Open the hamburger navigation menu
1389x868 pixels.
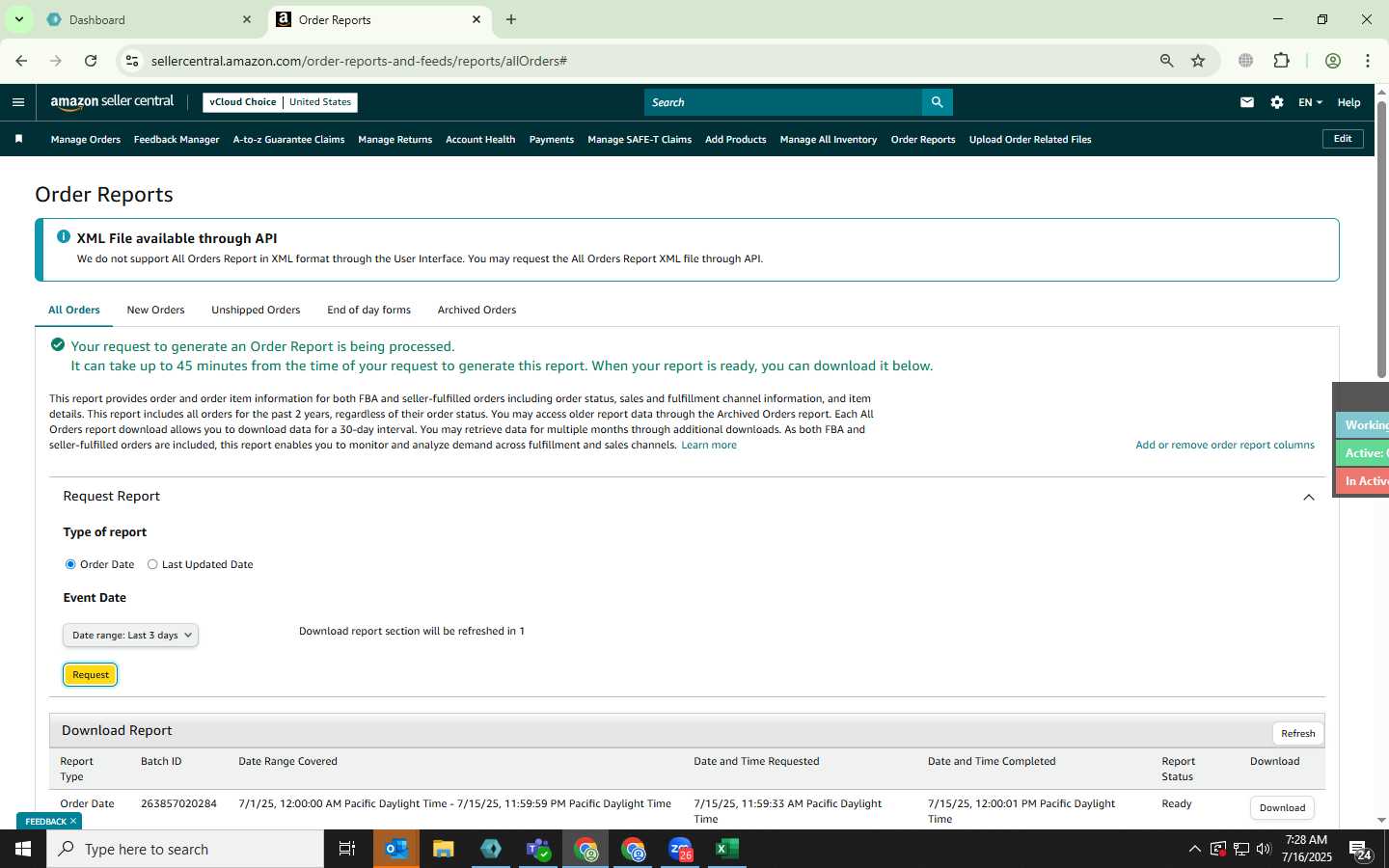coord(18,102)
